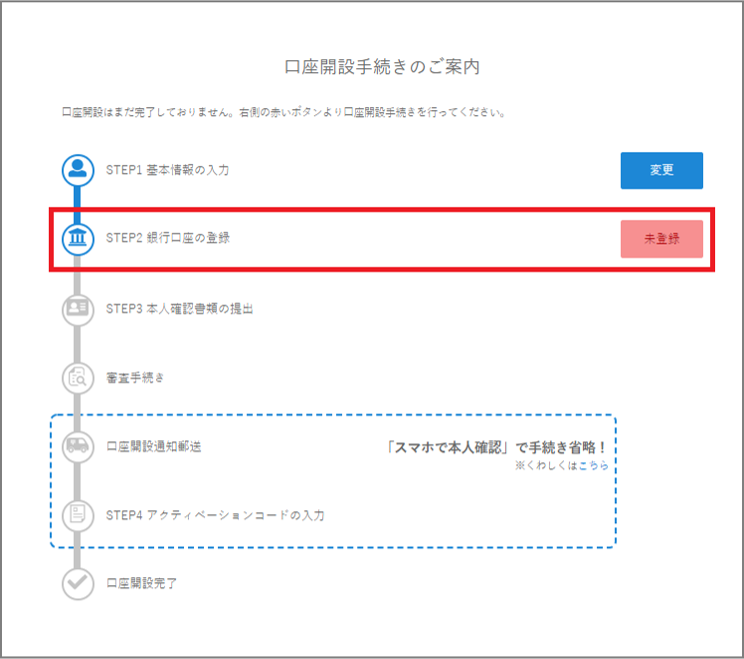Screen dimensions: 744x659
Task: Click the STEP2 bank building icon
Action: [78, 239]
